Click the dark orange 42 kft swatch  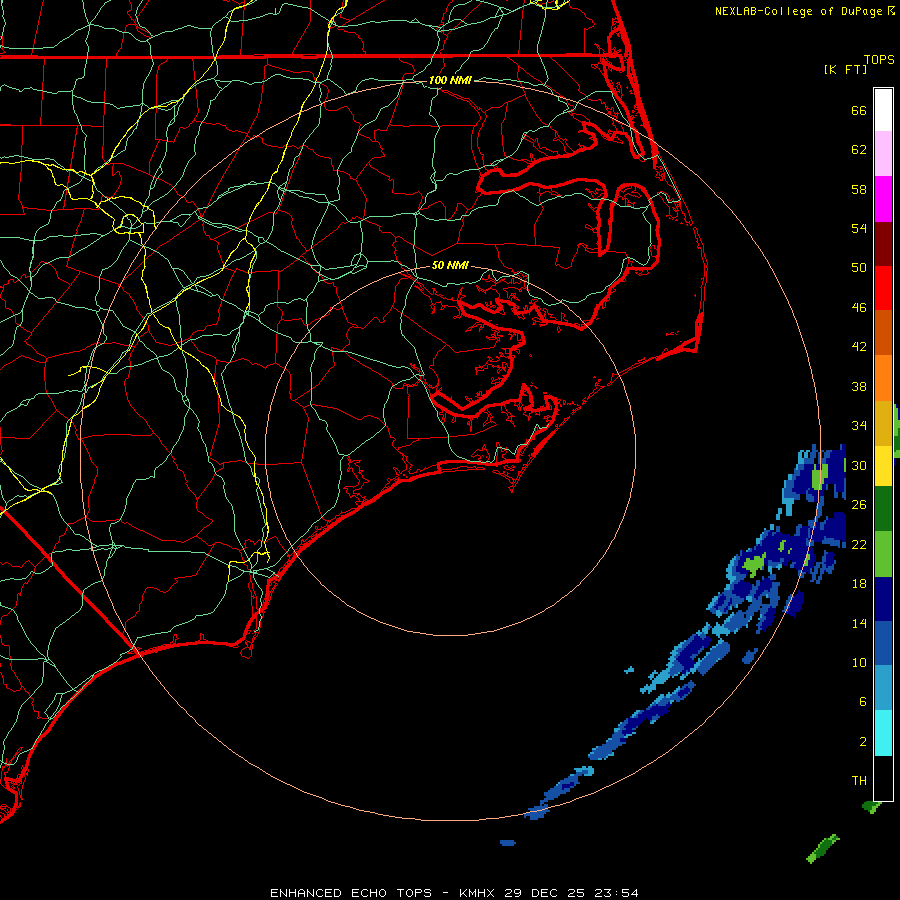pyautogui.click(x=883, y=333)
